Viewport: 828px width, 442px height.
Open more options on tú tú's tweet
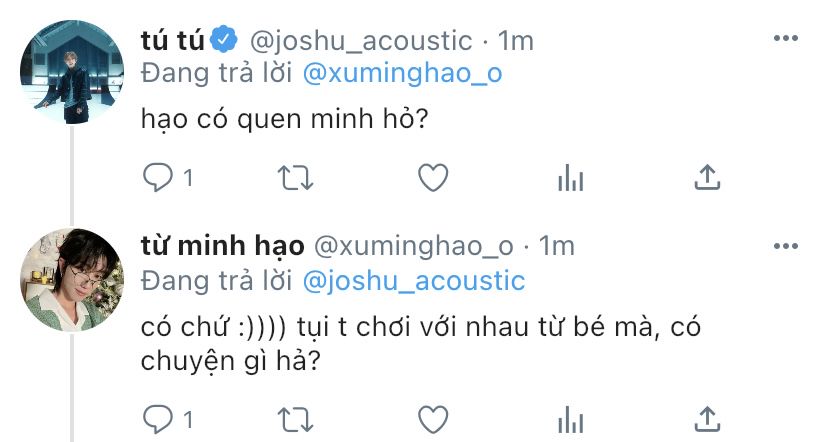[786, 38]
